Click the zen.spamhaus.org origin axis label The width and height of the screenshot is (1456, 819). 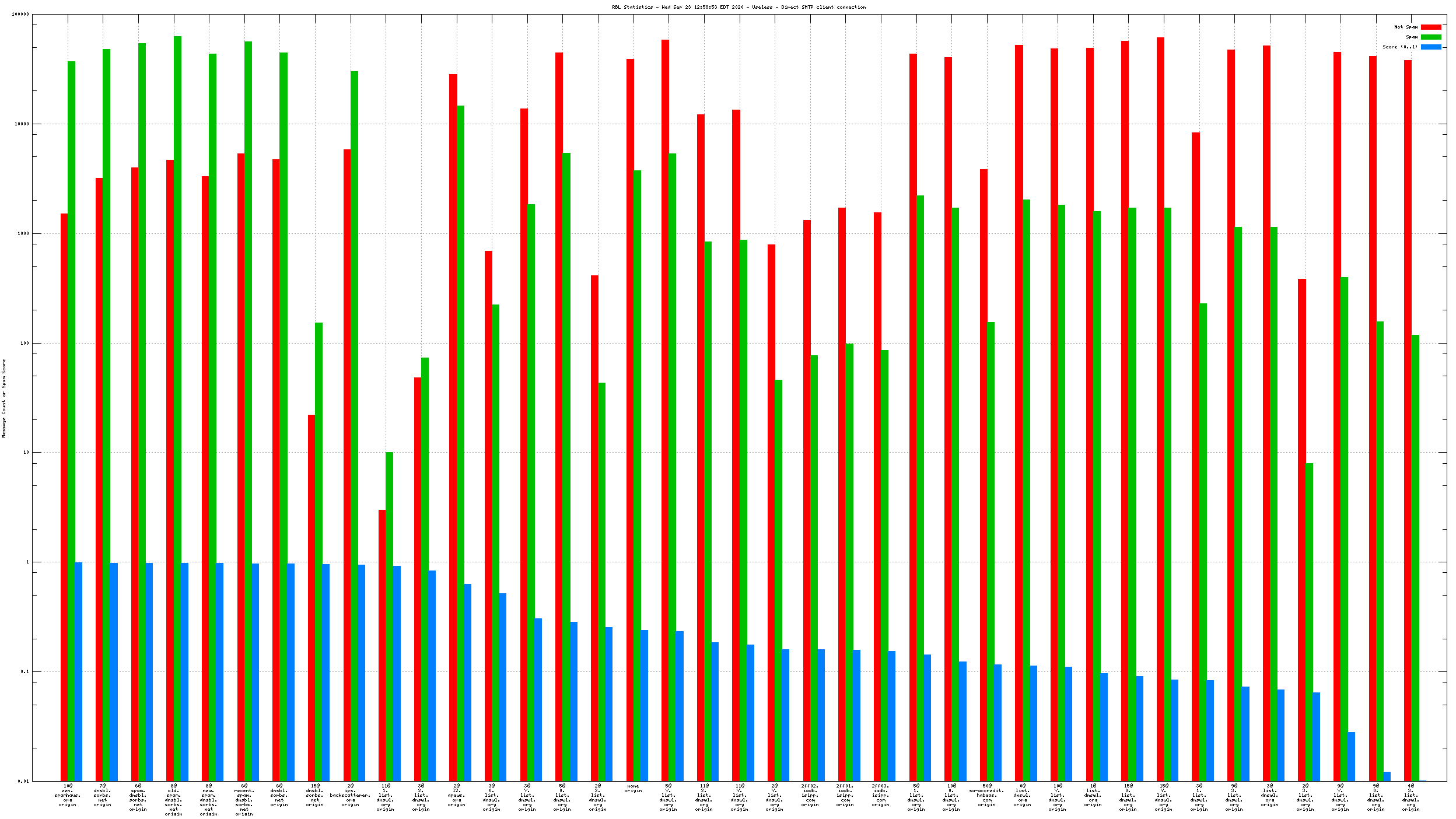[x=68, y=795]
